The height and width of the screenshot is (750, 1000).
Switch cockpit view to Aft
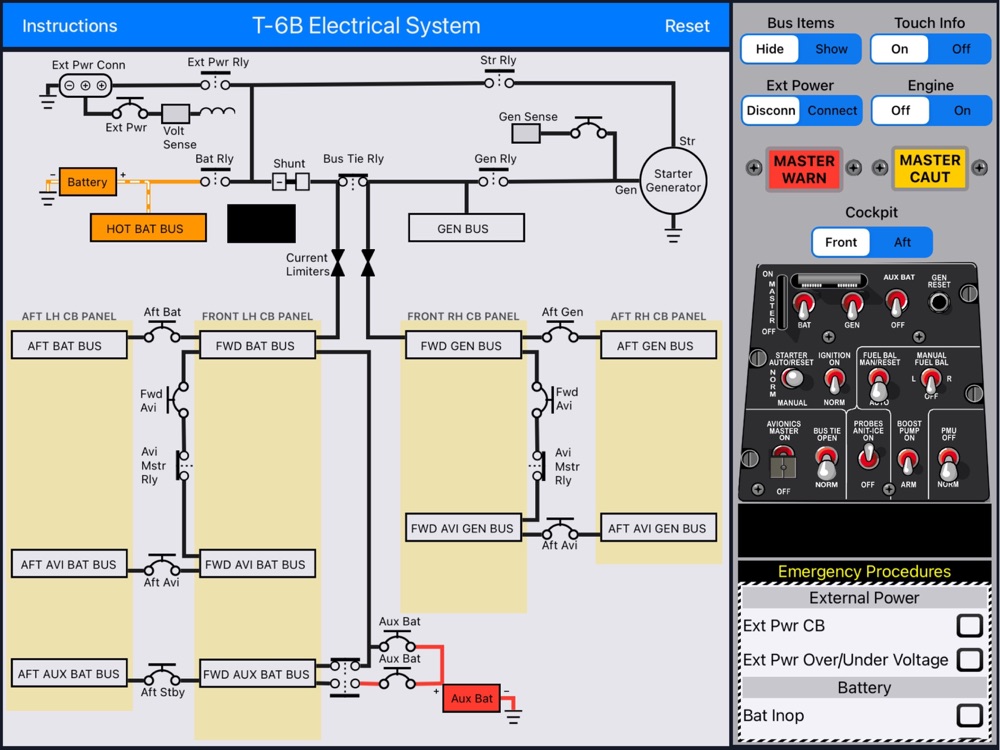coord(902,242)
